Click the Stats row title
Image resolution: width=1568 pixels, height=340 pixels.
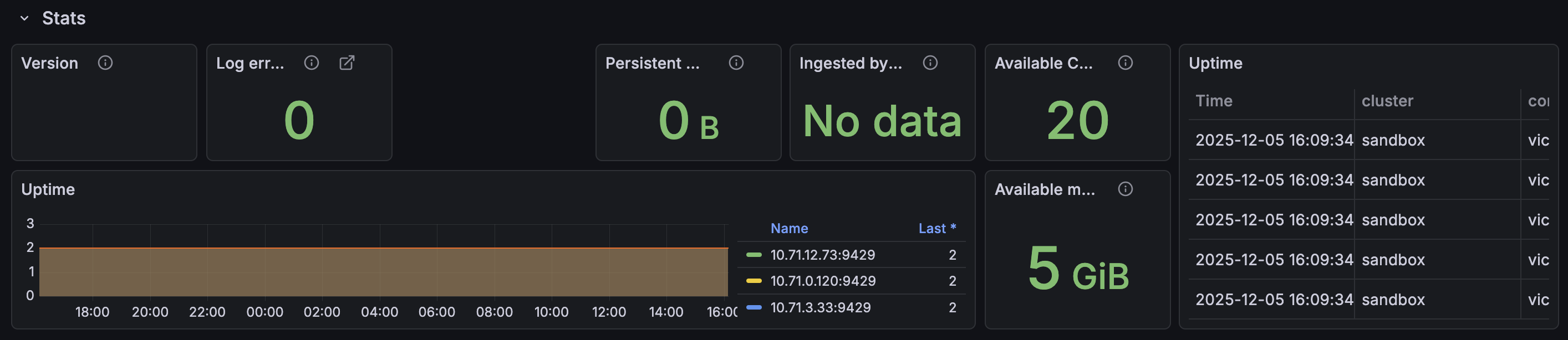(64, 18)
